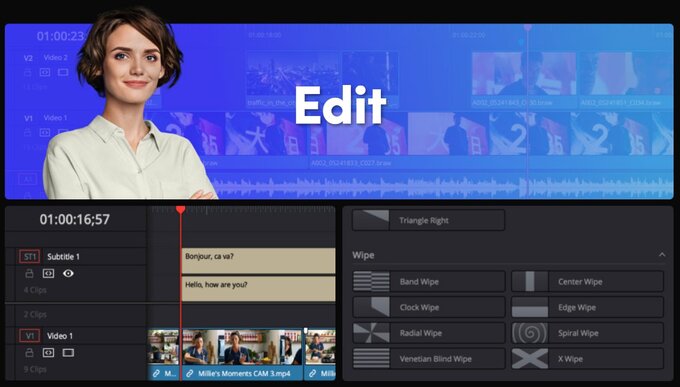Click the Wipe category heading

point(363,255)
